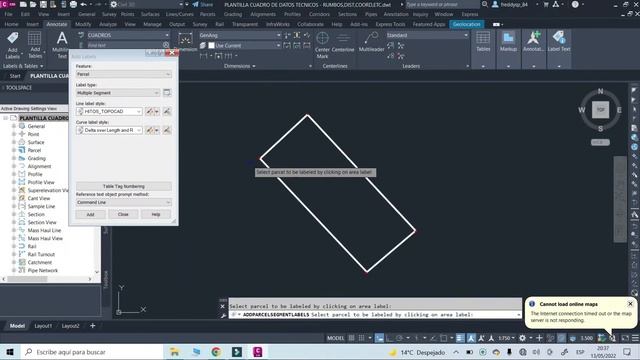Toggle drawing grid display in status bar

click(x=351, y=338)
